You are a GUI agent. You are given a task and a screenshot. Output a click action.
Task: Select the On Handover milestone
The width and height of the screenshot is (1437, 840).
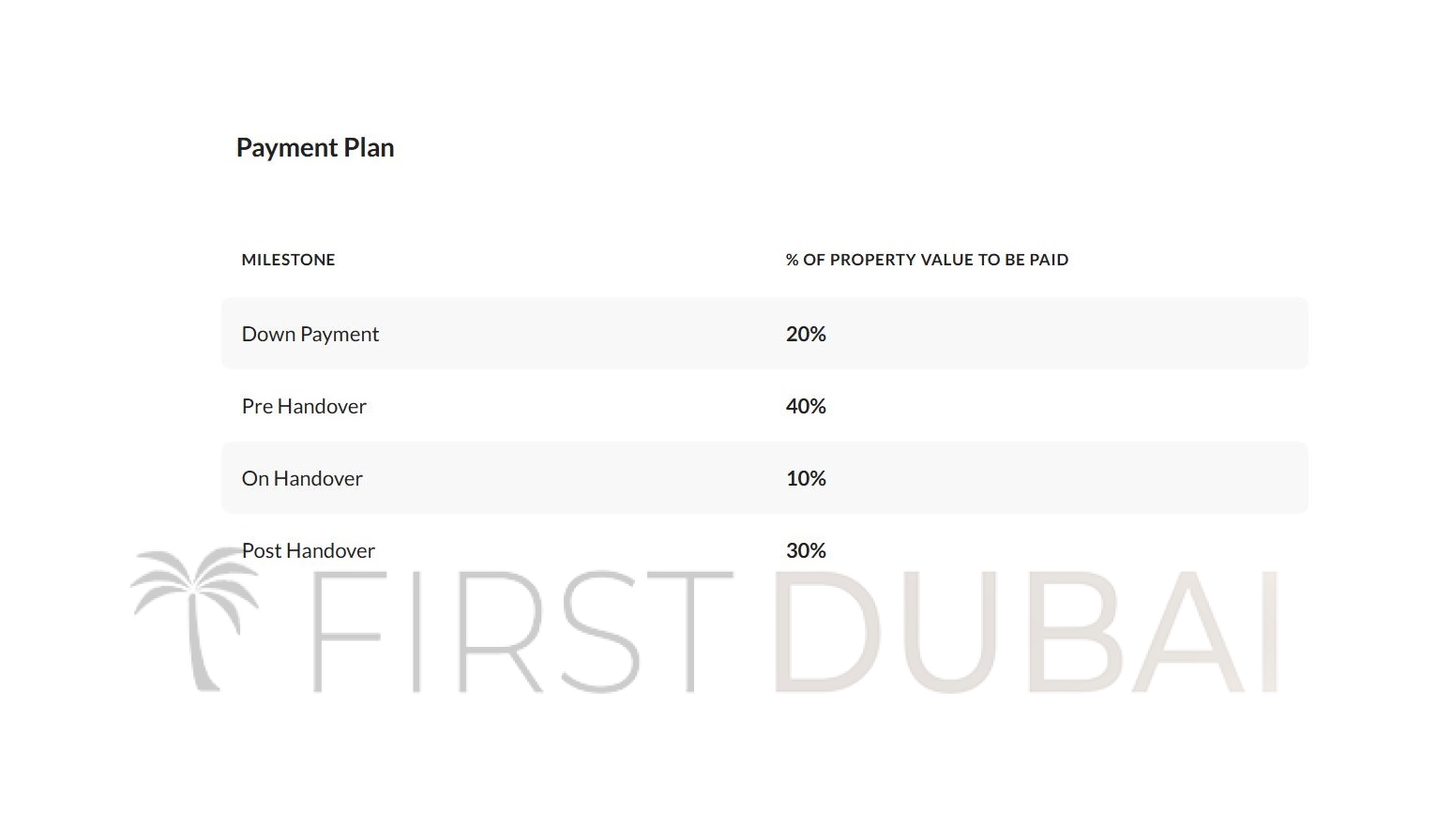[302, 478]
